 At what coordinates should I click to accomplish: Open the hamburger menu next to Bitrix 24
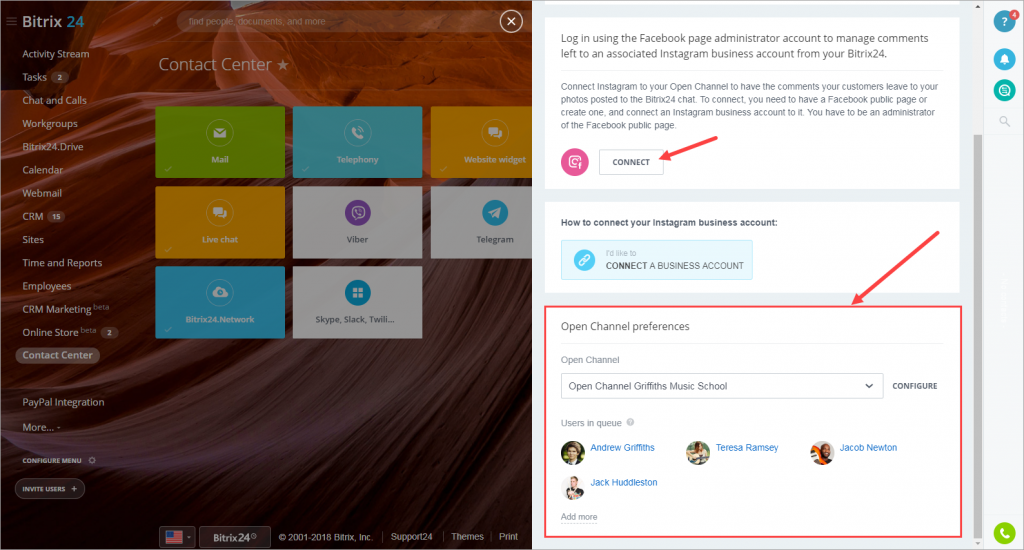(x=11, y=22)
